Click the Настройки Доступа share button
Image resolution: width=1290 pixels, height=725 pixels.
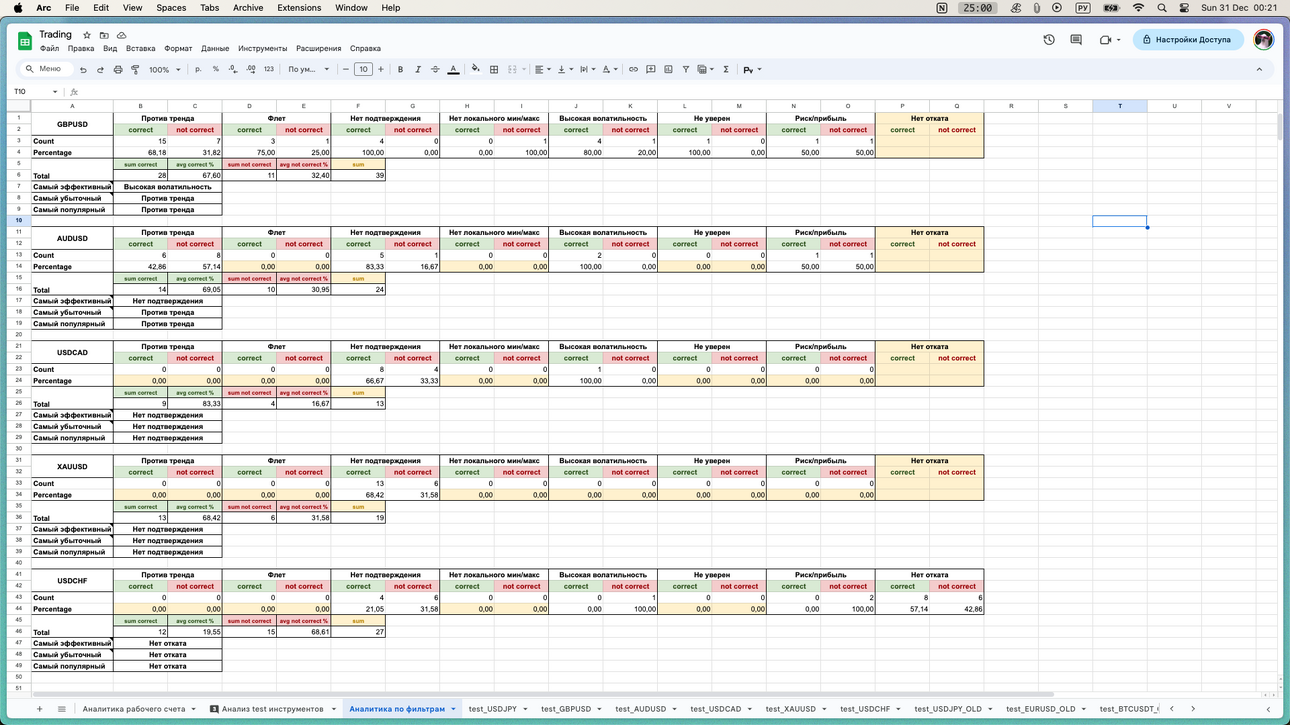coord(1188,40)
